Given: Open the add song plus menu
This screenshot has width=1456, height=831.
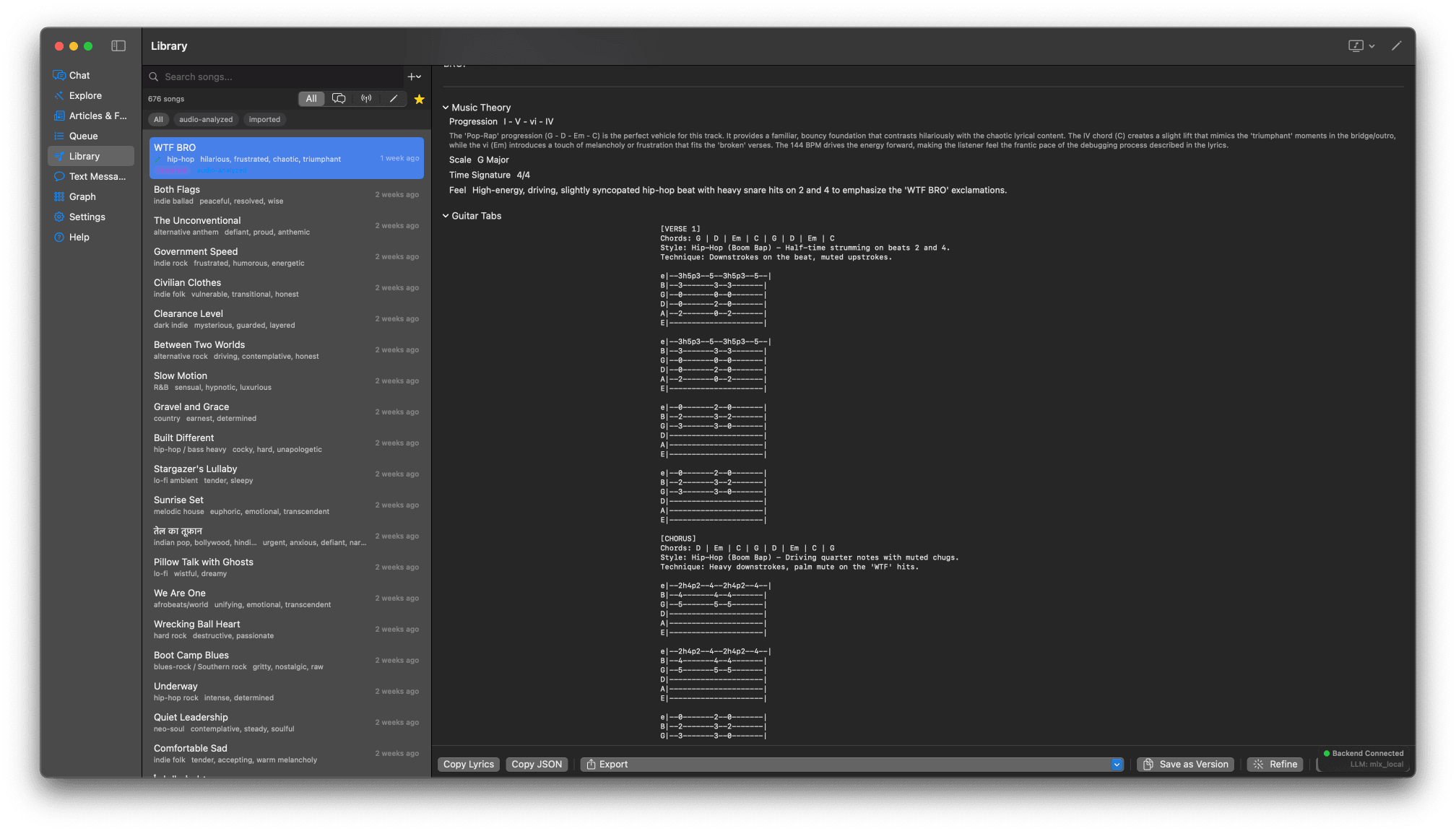Looking at the screenshot, I should (x=415, y=77).
